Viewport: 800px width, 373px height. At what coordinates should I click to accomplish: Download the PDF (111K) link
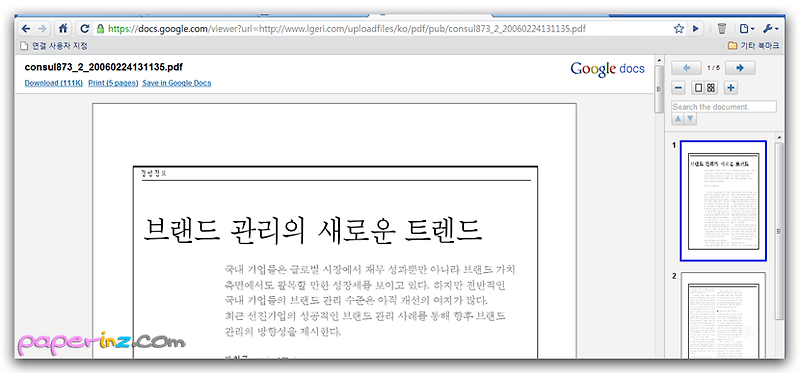click(54, 83)
